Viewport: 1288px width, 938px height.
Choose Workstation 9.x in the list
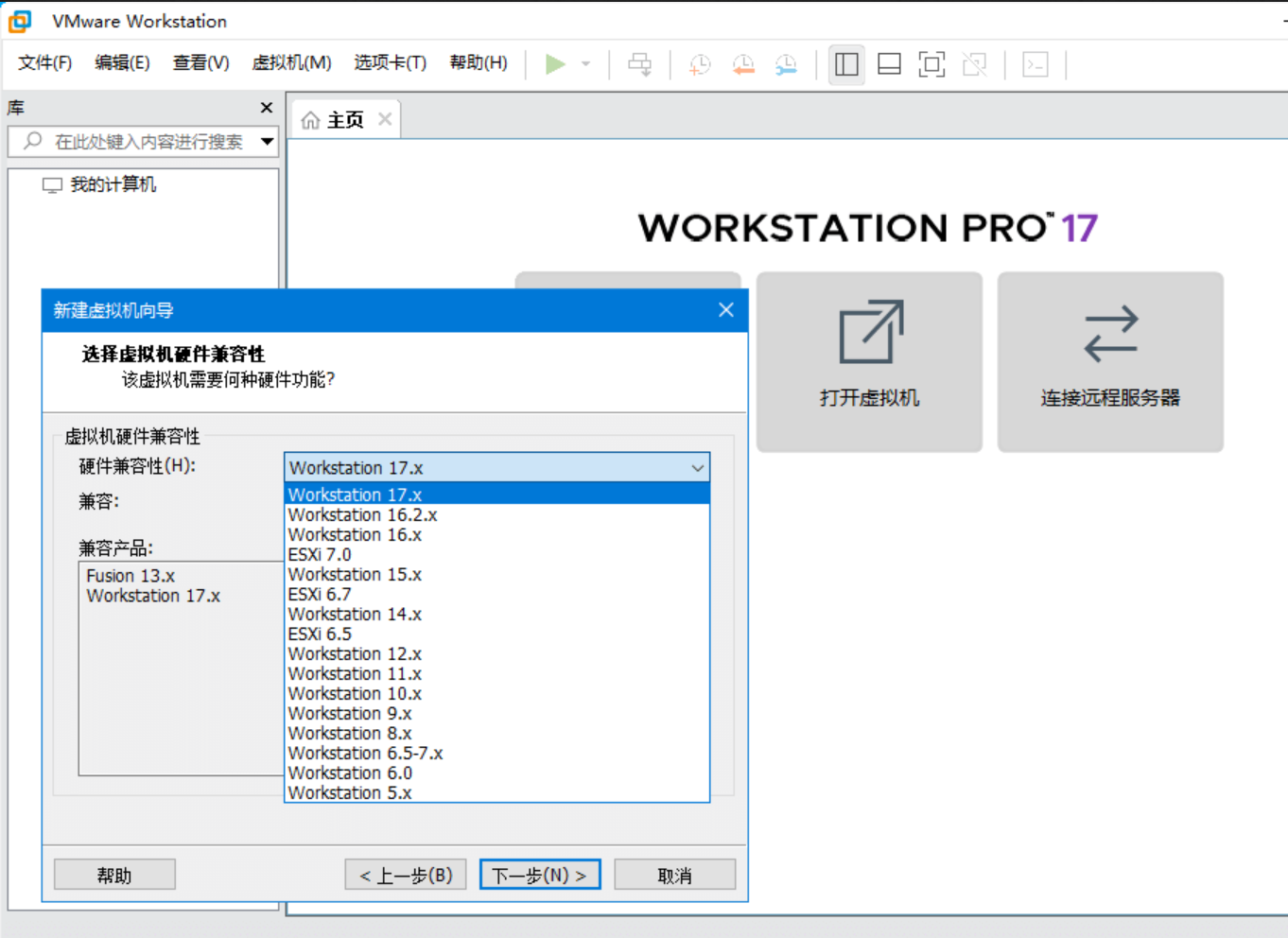[x=497, y=713]
